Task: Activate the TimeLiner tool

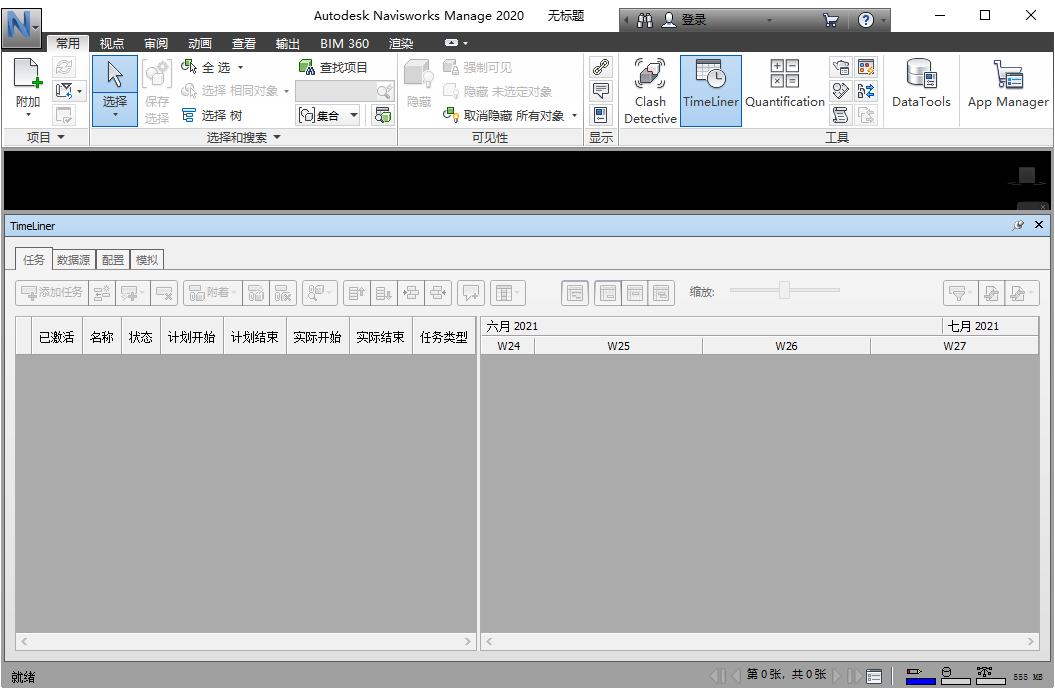Action: (710, 90)
